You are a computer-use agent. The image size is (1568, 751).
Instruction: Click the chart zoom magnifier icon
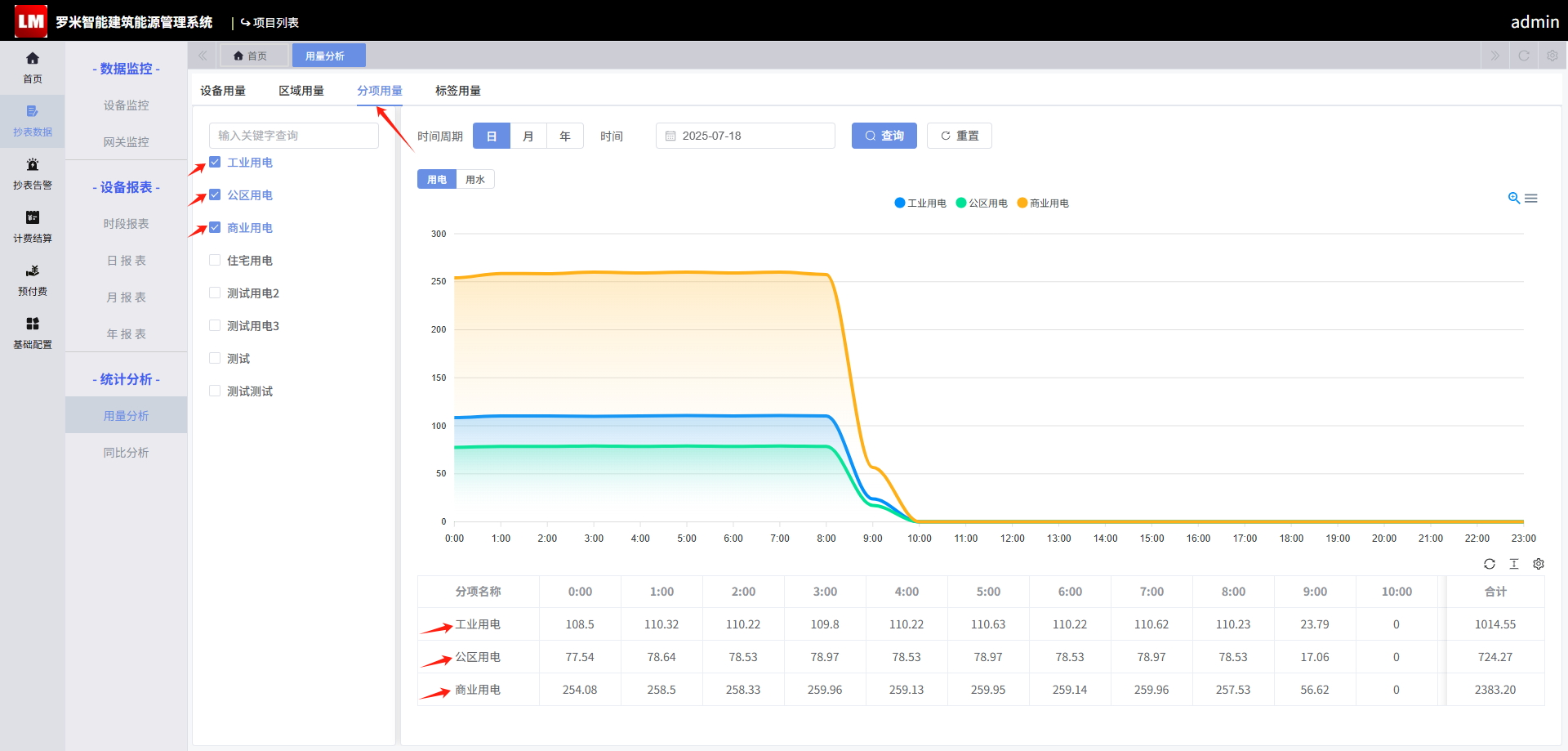click(1513, 199)
